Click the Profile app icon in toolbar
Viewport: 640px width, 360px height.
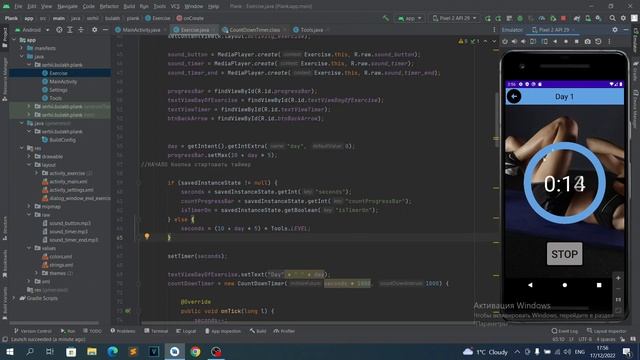(x=542, y=18)
